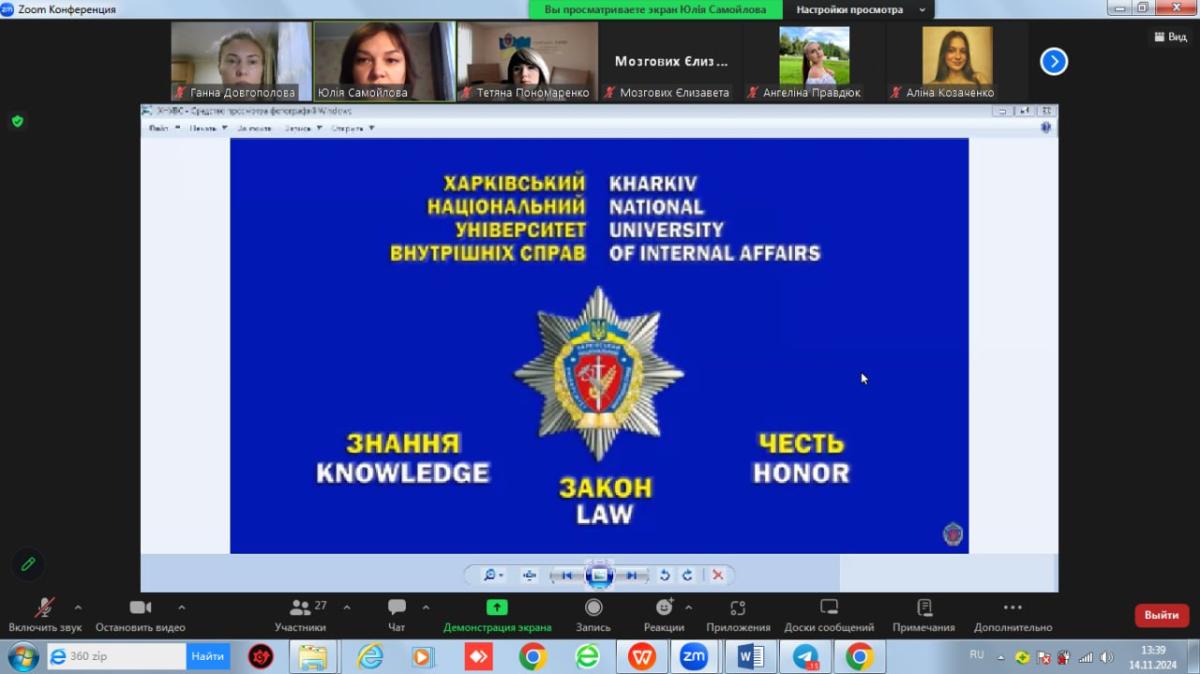The height and width of the screenshot is (674, 1200).
Task: Launch Internet Explorer from the taskbar
Action: pos(370,656)
